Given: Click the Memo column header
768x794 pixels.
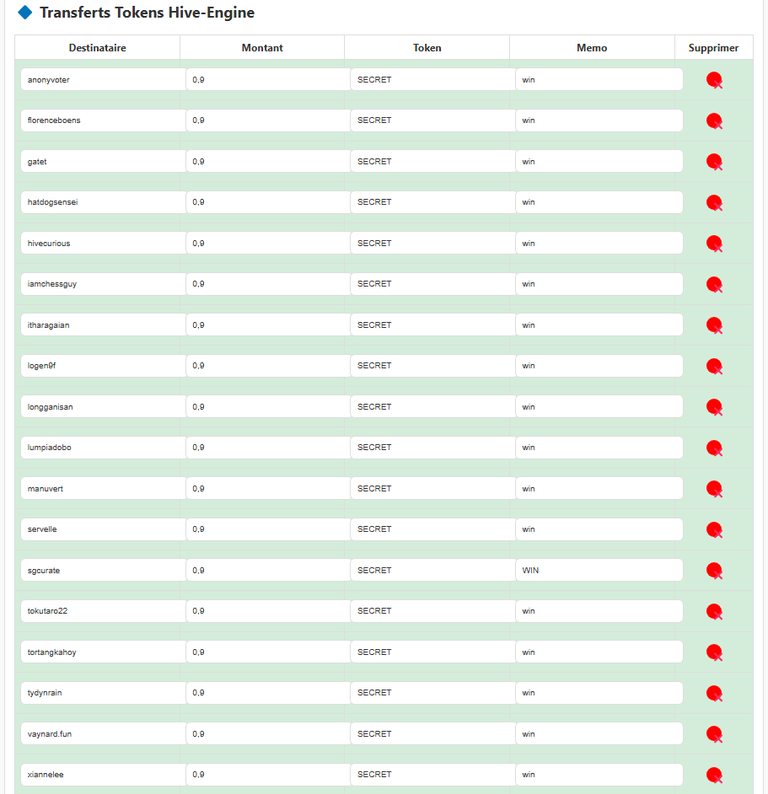Looking at the screenshot, I should [591, 48].
